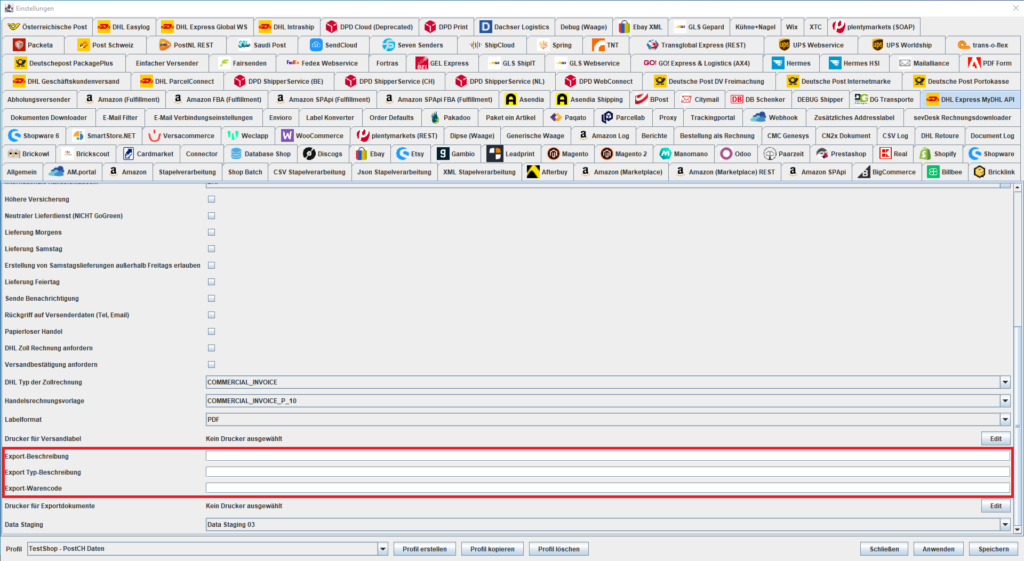Select the TNT logo icon
This screenshot has width=1024, height=561.
[x=598, y=45]
